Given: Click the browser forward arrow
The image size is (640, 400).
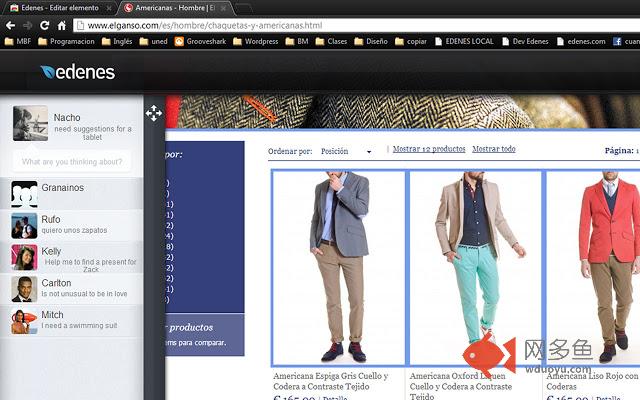Looking at the screenshot, I should click(28, 25).
